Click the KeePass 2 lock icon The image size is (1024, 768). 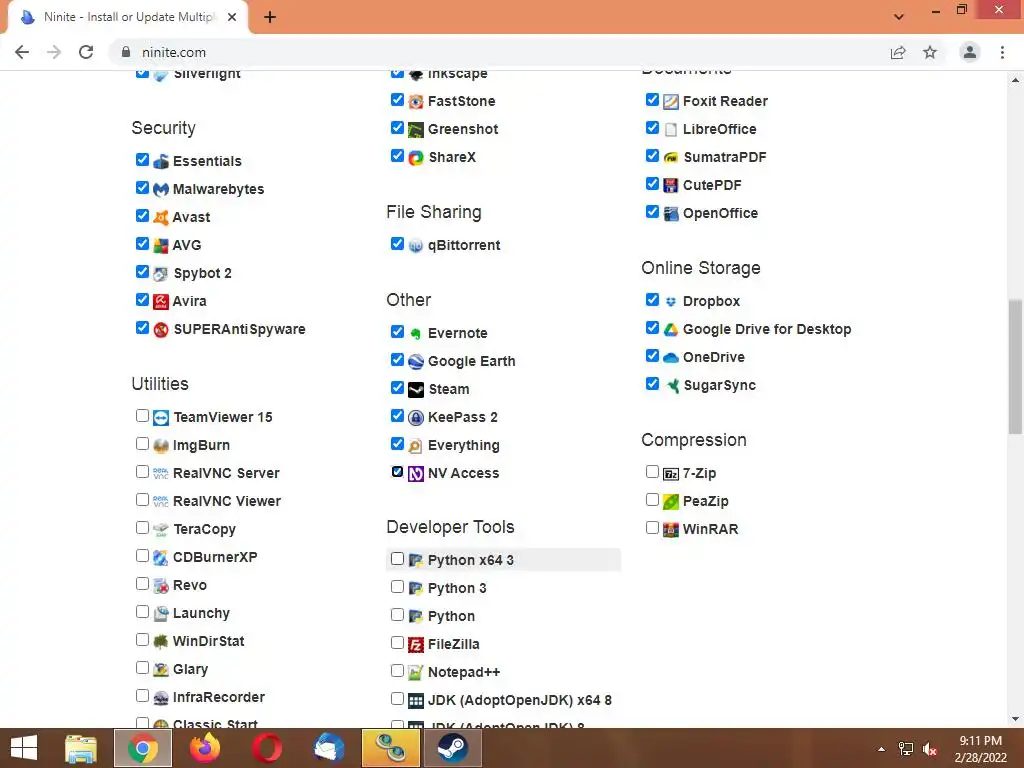[416, 417]
